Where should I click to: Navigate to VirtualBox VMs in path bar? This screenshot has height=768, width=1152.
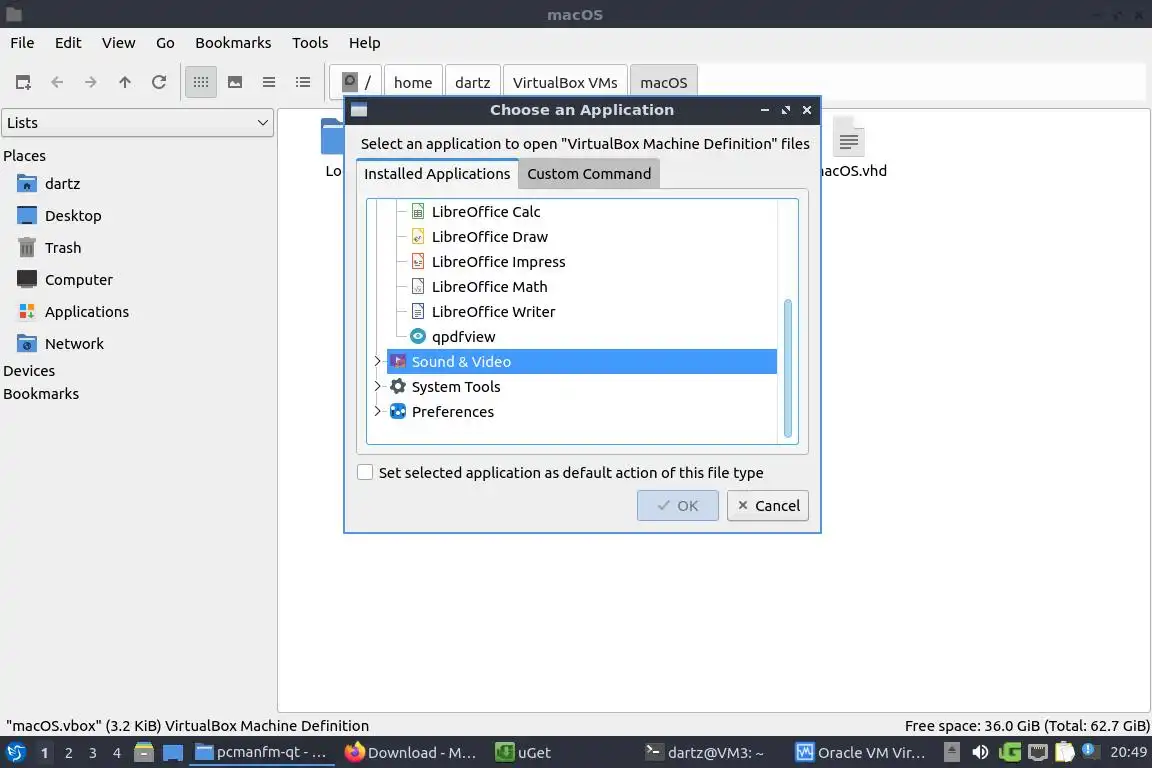[565, 82]
